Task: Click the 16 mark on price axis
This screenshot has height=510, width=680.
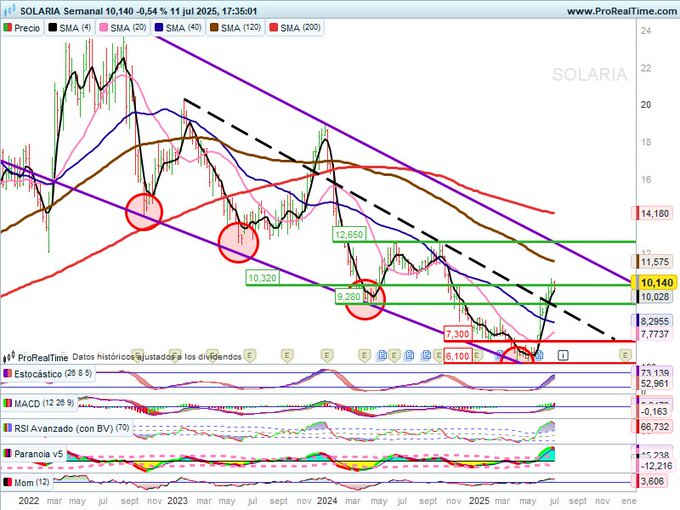Action: point(646,180)
